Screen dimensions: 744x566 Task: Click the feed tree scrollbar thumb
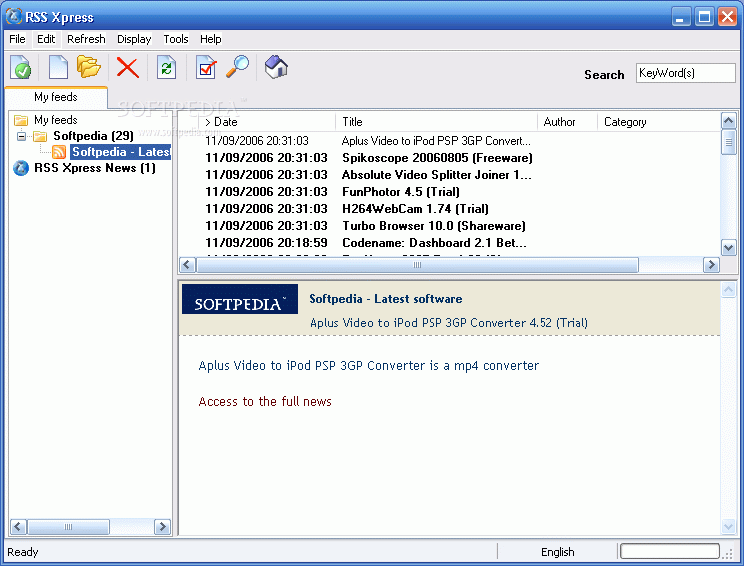68,527
